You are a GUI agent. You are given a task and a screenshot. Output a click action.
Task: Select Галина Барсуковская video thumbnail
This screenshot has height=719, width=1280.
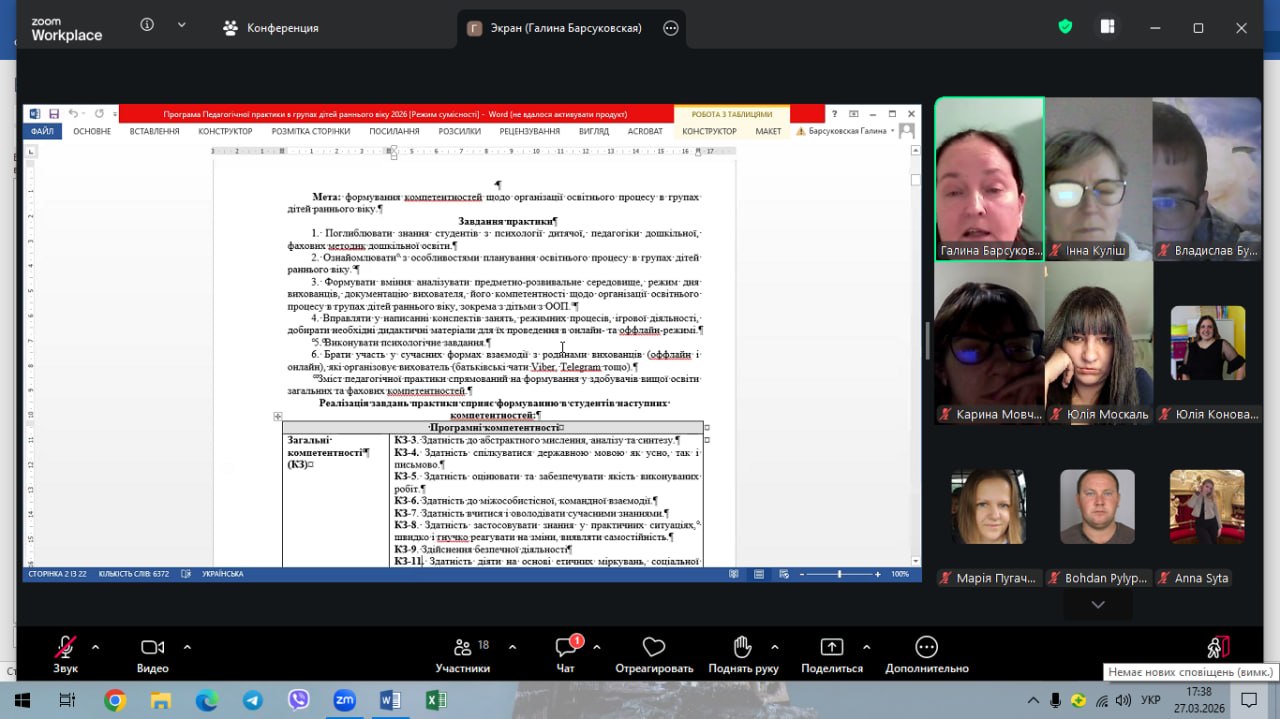[989, 179]
